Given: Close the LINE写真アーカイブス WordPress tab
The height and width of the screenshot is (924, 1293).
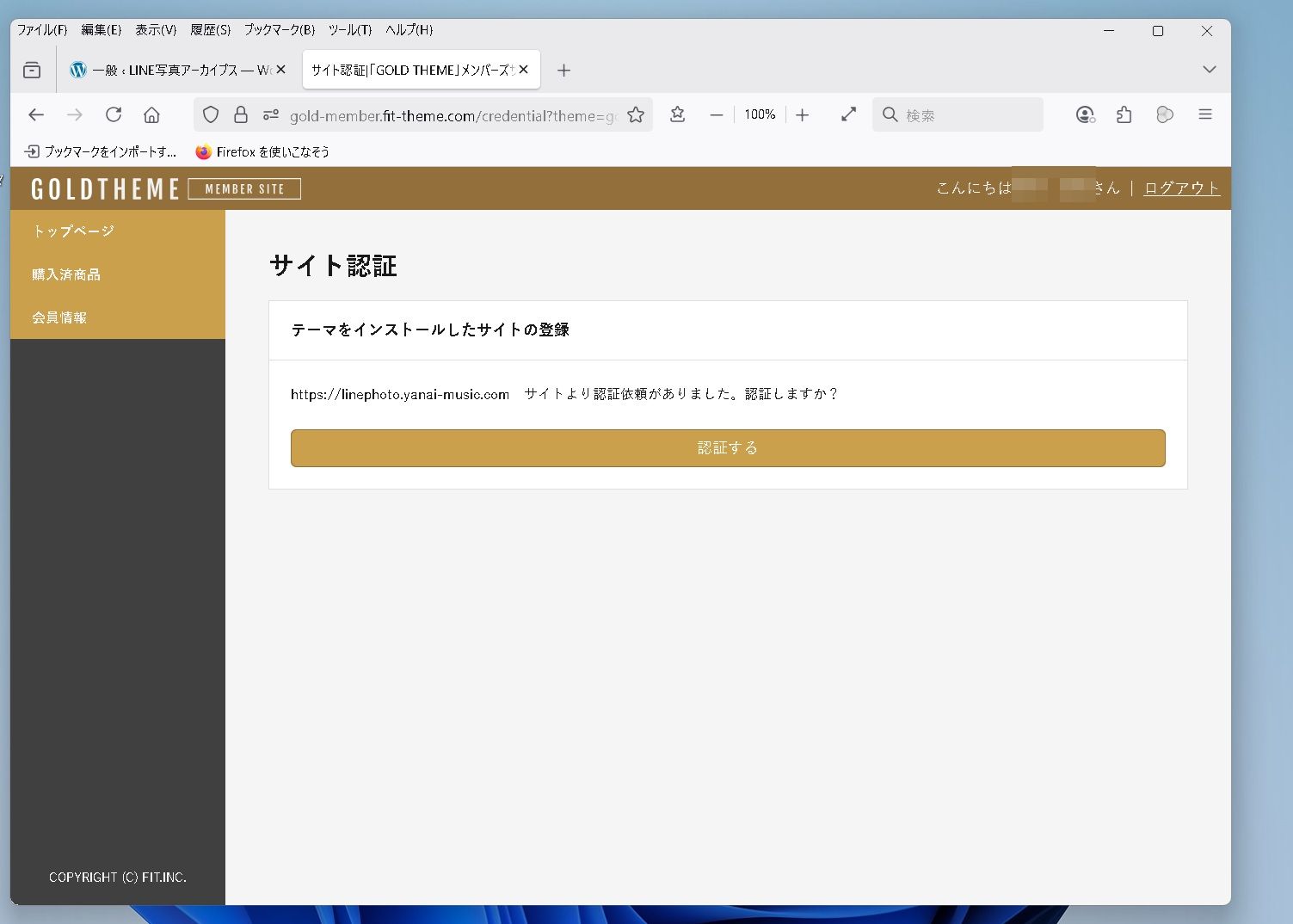Looking at the screenshot, I should pos(280,70).
